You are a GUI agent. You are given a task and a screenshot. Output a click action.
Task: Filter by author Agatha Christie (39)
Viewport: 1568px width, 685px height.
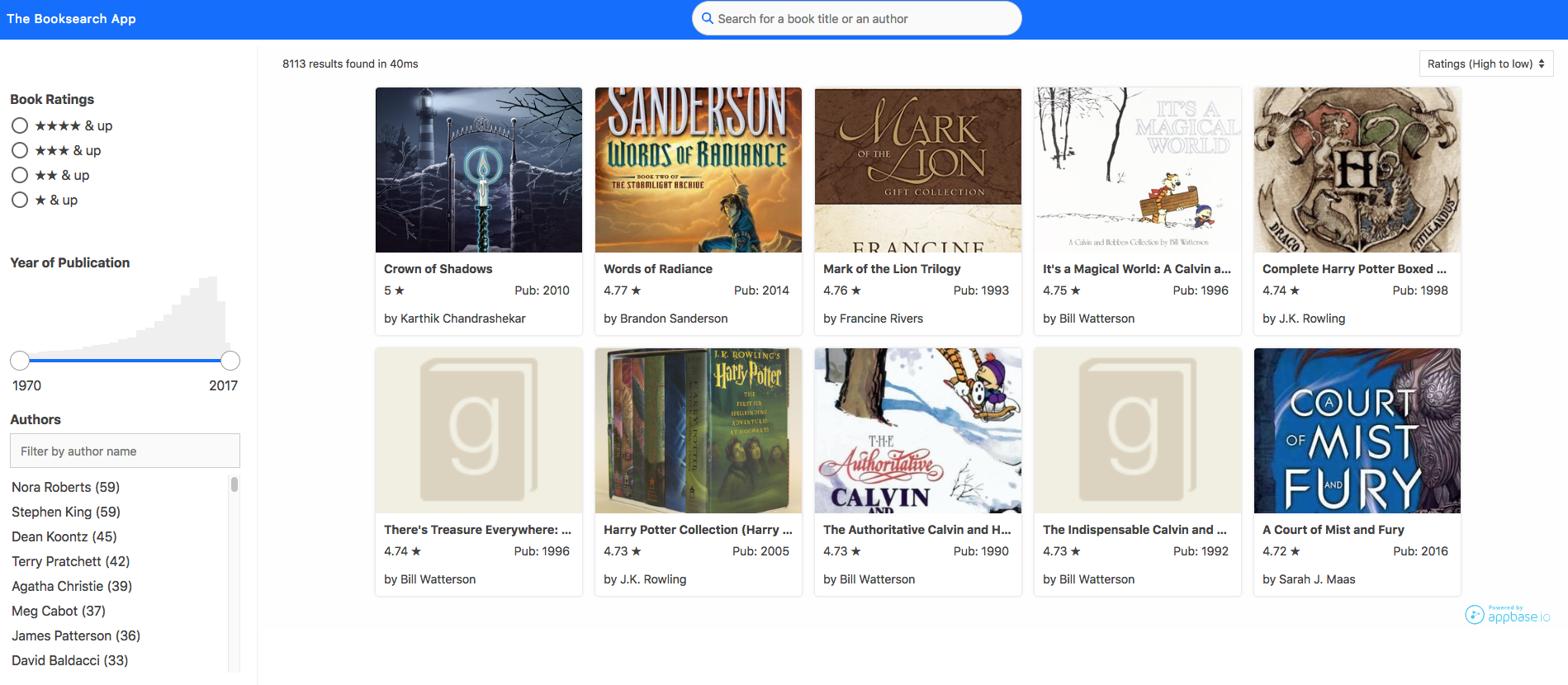coord(72,586)
